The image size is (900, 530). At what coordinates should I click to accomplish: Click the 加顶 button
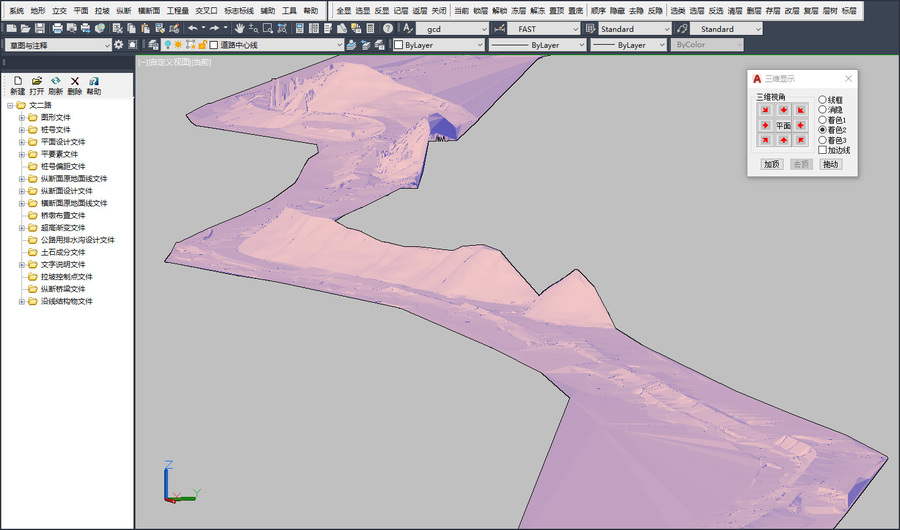click(x=772, y=164)
